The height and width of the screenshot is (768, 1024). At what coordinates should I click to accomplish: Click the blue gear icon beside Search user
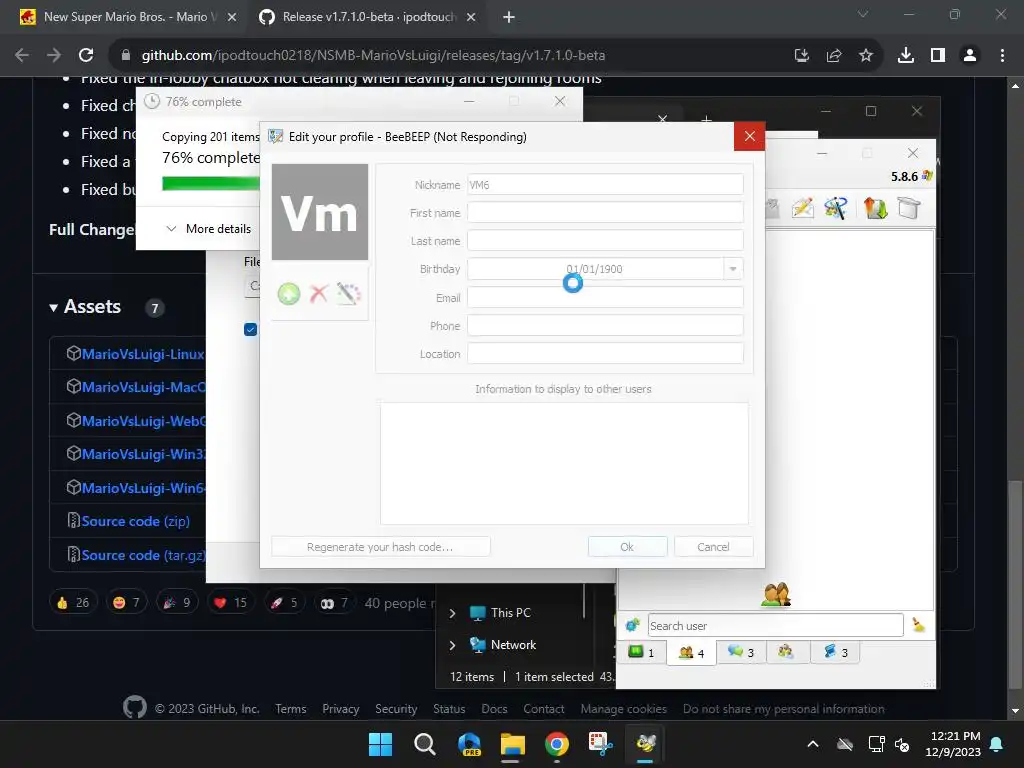click(x=632, y=625)
